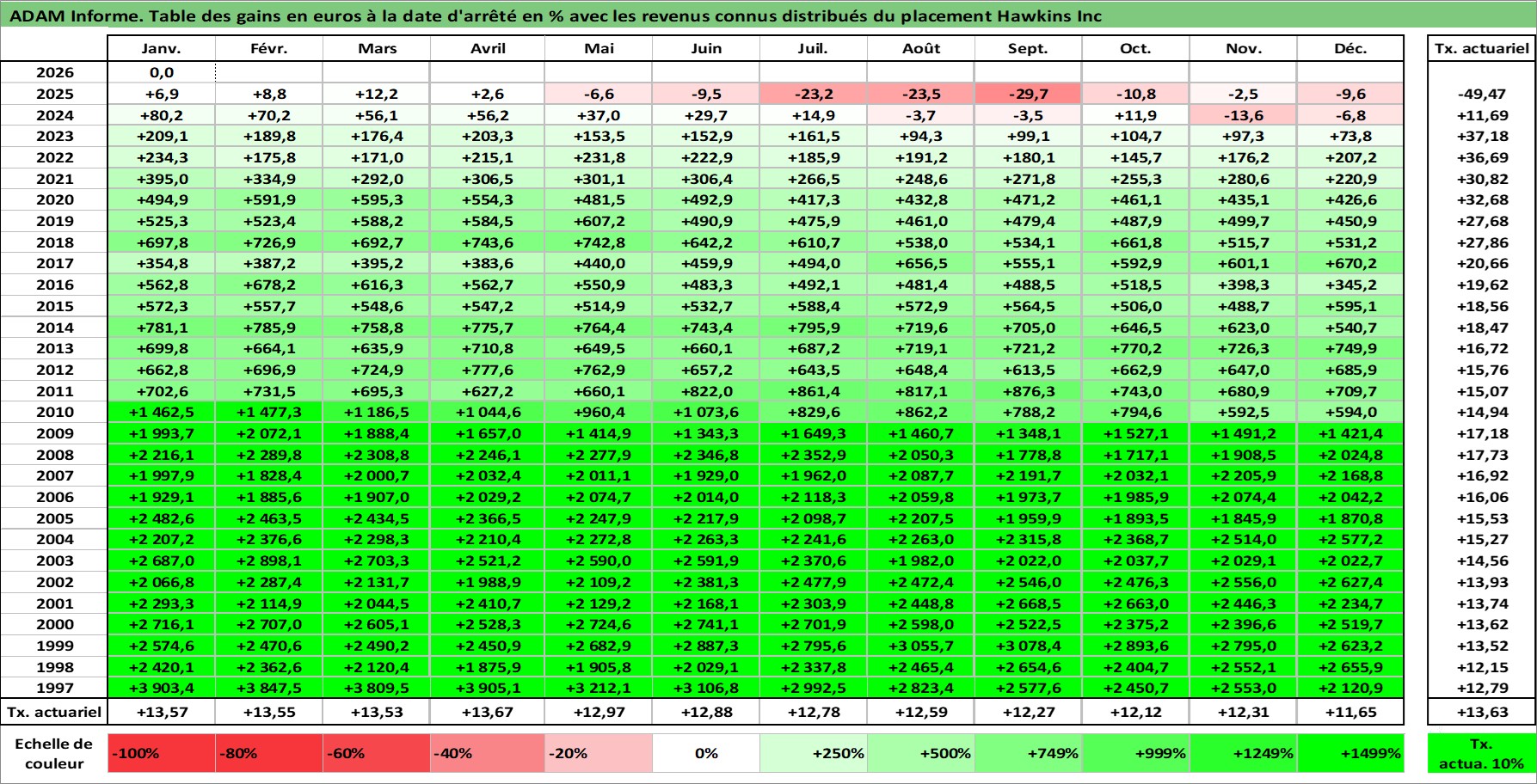1537x784 pixels.
Task: Click the 2015 row label
Action: click(x=54, y=306)
